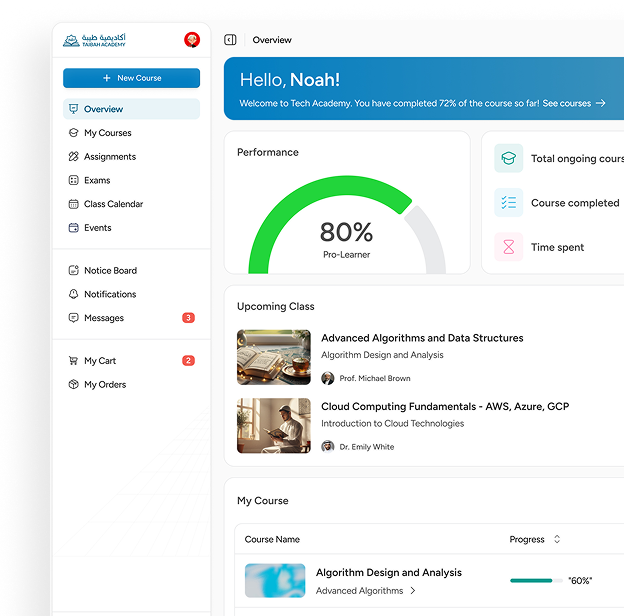The width and height of the screenshot is (624, 616).
Task: Click the Events icon in sidebar
Action: pyautogui.click(x=73, y=228)
